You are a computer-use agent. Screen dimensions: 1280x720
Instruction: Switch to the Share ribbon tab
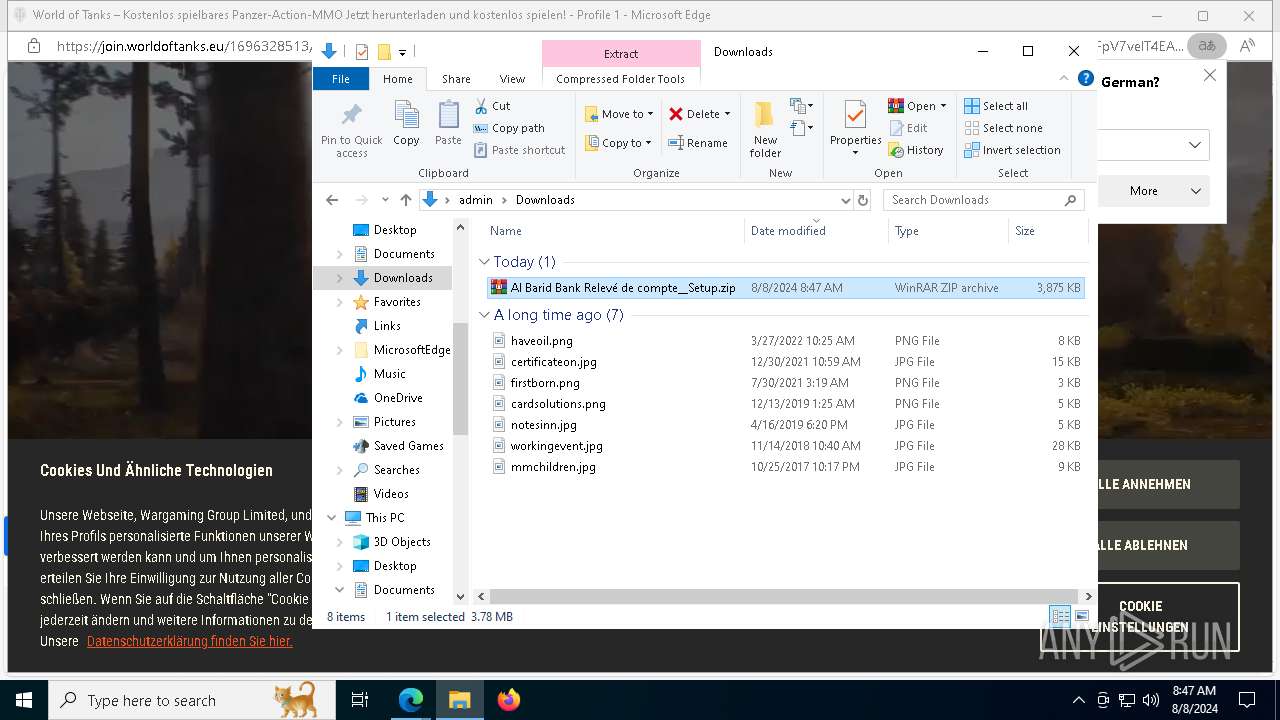coord(456,79)
